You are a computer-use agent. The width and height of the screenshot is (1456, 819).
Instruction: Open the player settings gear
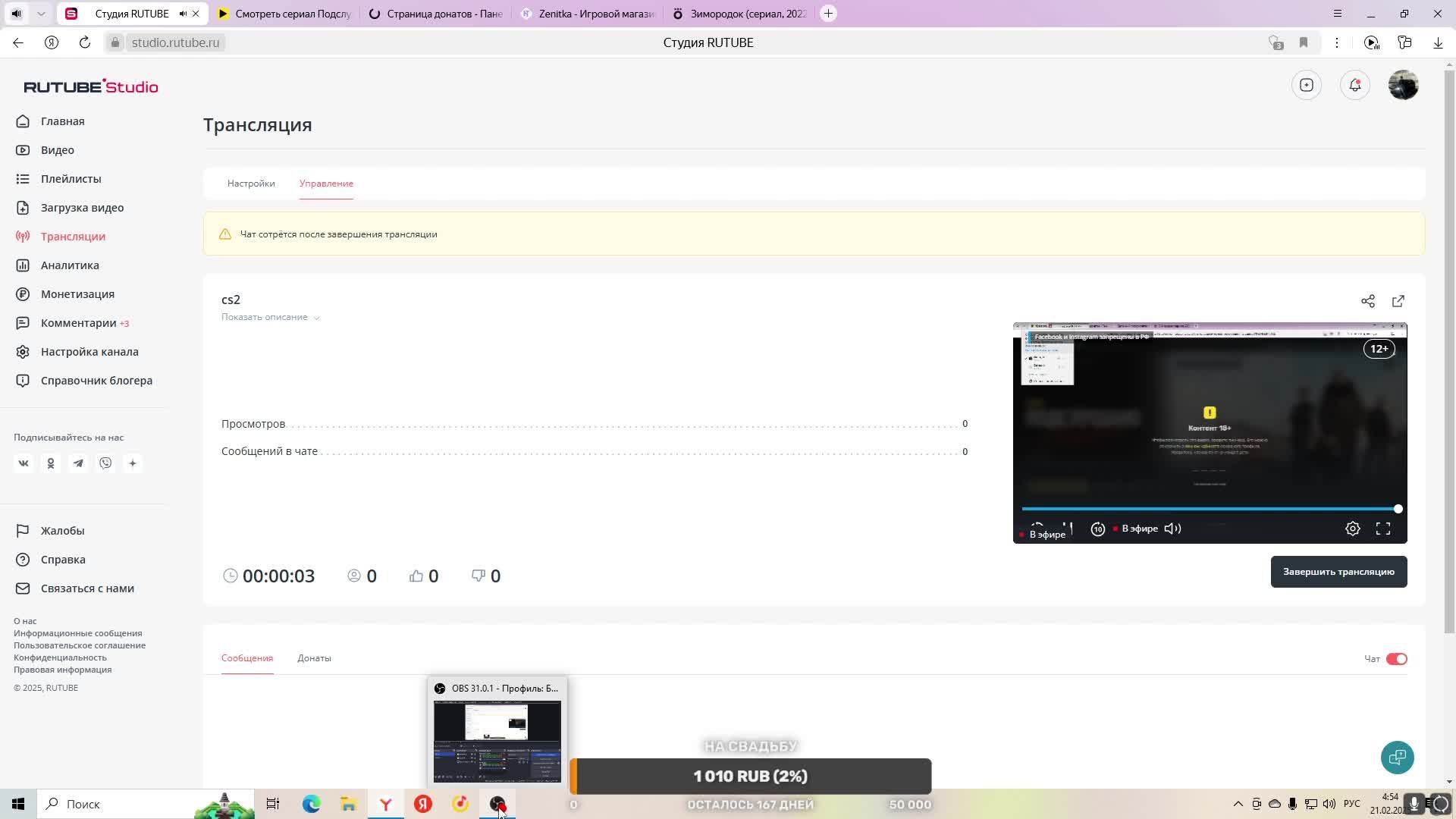(1353, 529)
